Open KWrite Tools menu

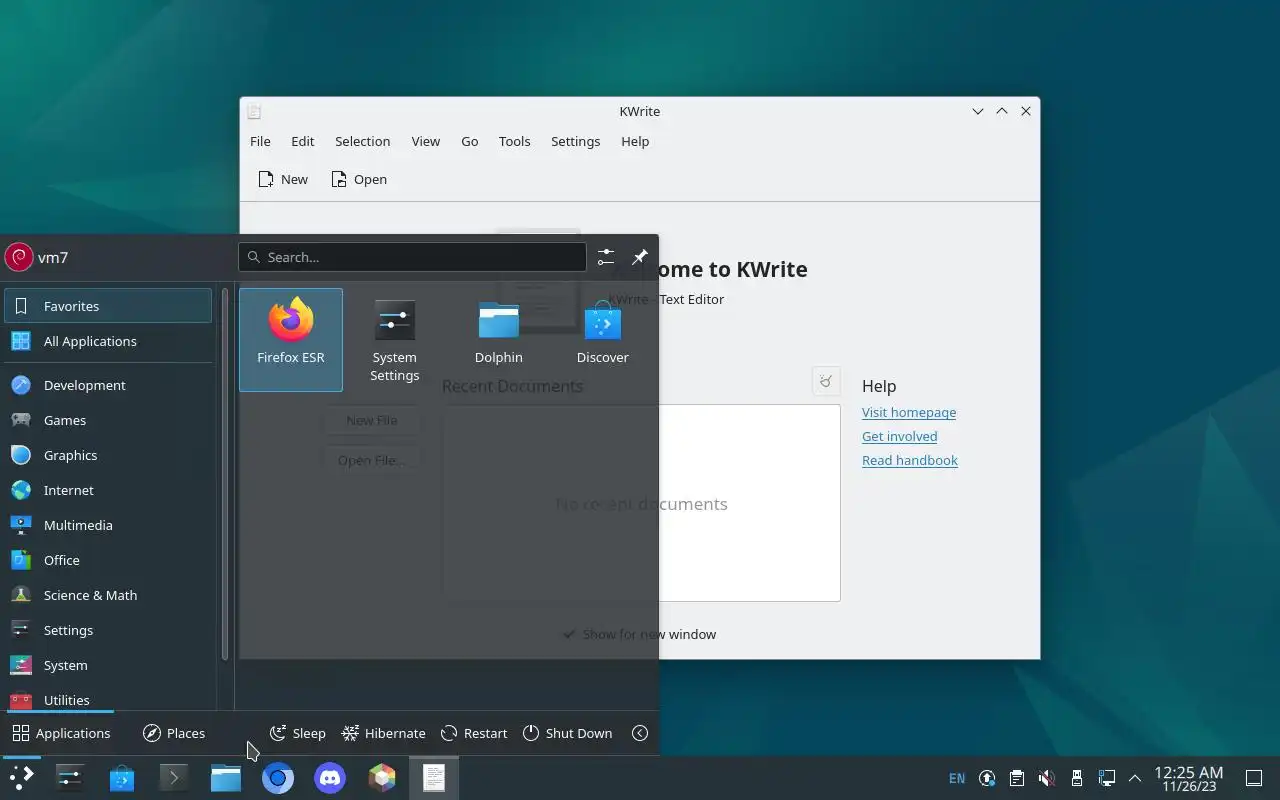coord(514,141)
